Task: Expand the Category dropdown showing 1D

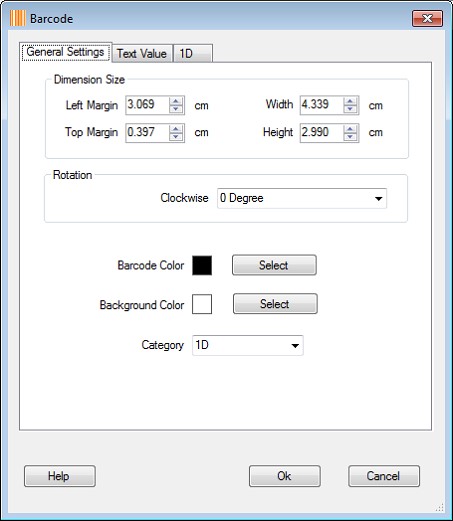Action: [248, 345]
